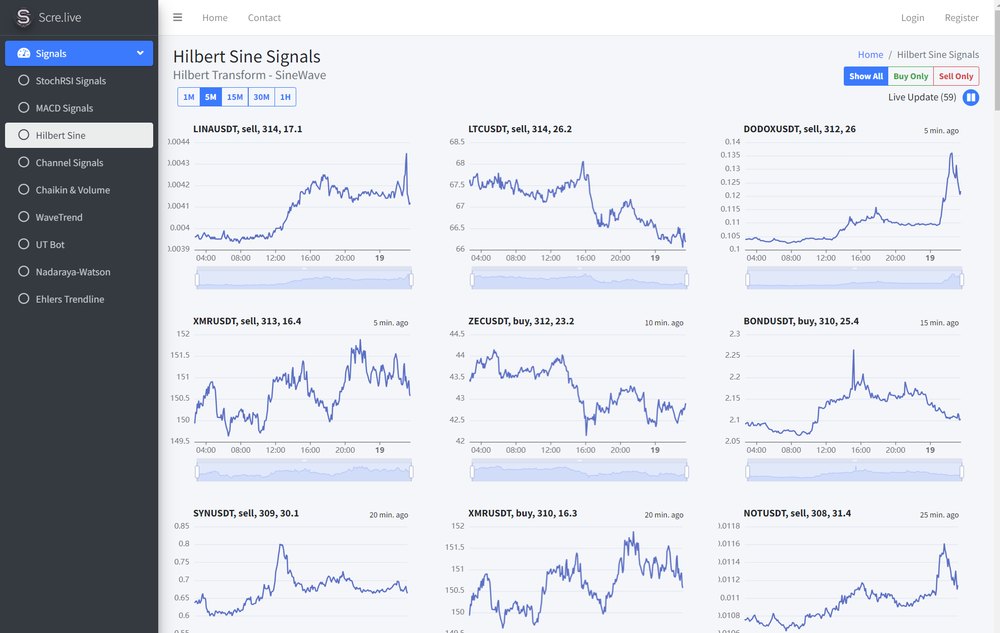1000x633 pixels.
Task: Click circle icon beside StochRSI Signals
Action: 24,80
